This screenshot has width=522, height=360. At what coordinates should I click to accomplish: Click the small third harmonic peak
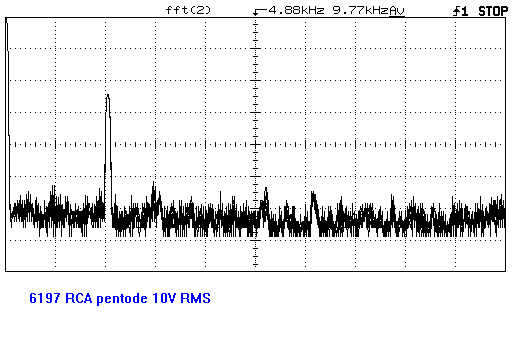154,186
